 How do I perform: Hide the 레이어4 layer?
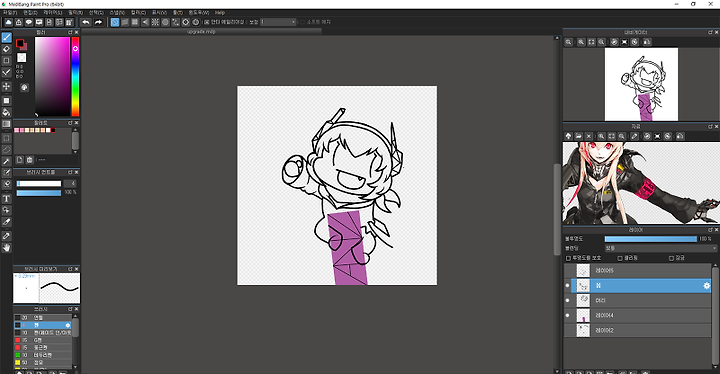tap(568, 316)
